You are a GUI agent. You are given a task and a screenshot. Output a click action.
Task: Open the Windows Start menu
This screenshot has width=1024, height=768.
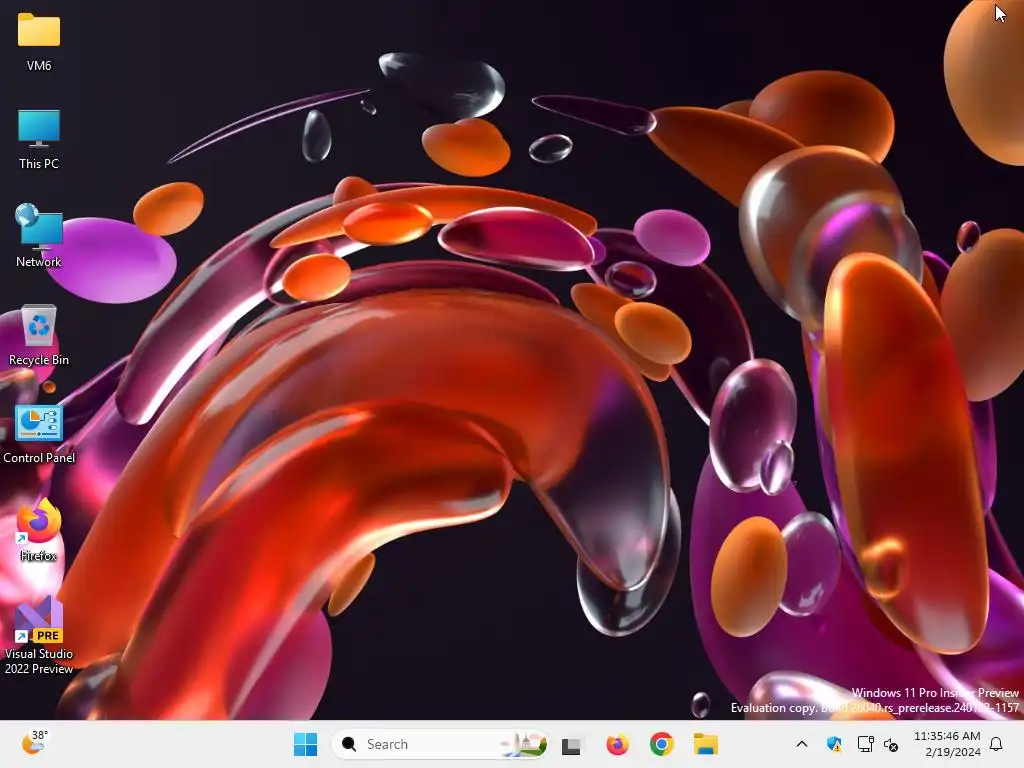tap(305, 744)
